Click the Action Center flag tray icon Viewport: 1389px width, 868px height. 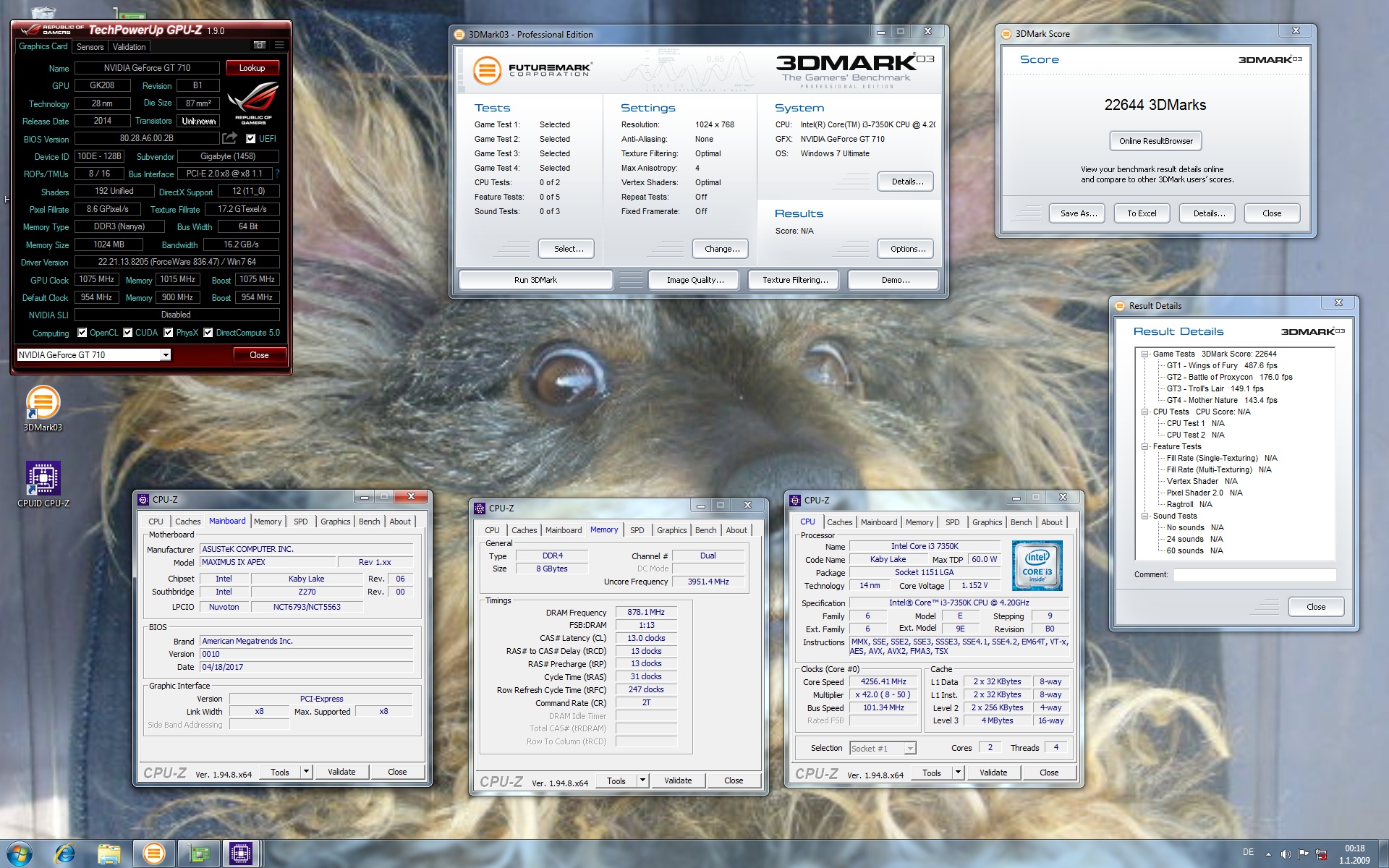[x=1304, y=854]
